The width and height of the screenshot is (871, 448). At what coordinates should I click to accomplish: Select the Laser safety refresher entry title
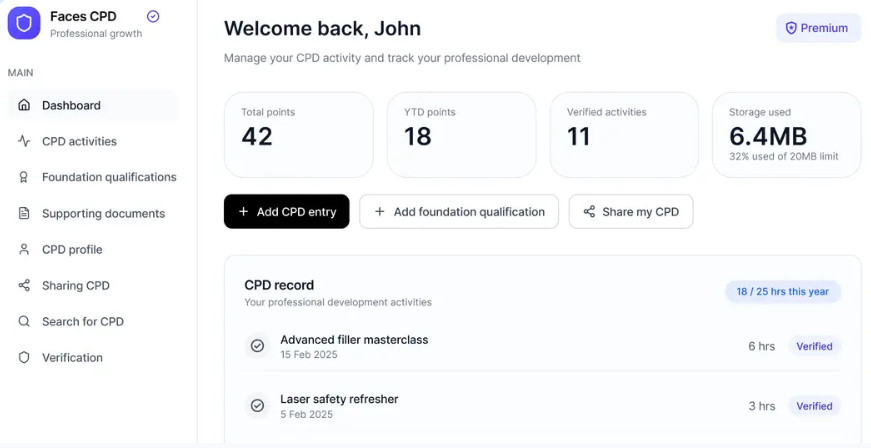tap(339, 399)
